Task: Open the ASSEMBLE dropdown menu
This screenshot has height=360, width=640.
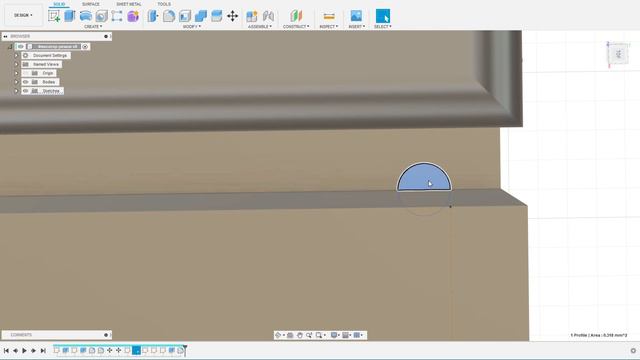Action: [x=260, y=27]
